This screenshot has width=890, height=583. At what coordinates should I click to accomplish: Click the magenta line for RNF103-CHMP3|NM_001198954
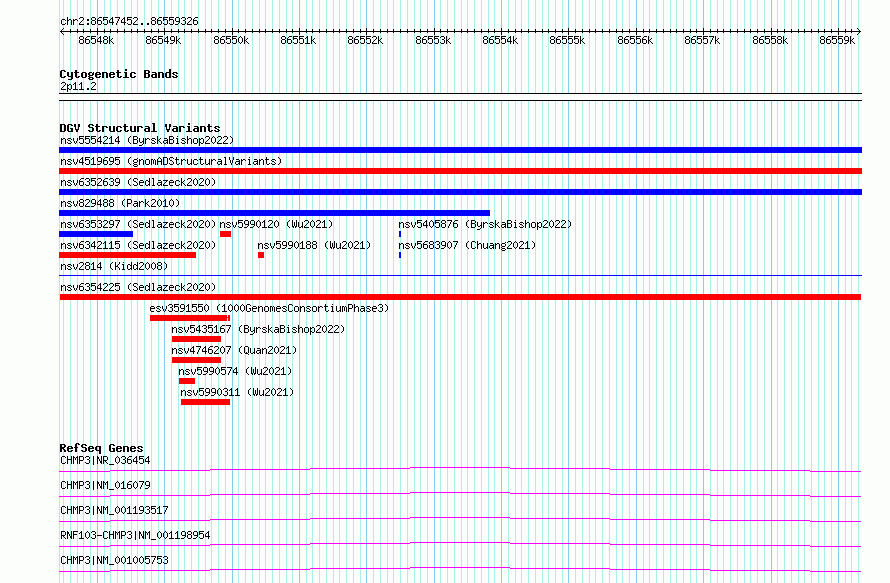coord(460,544)
